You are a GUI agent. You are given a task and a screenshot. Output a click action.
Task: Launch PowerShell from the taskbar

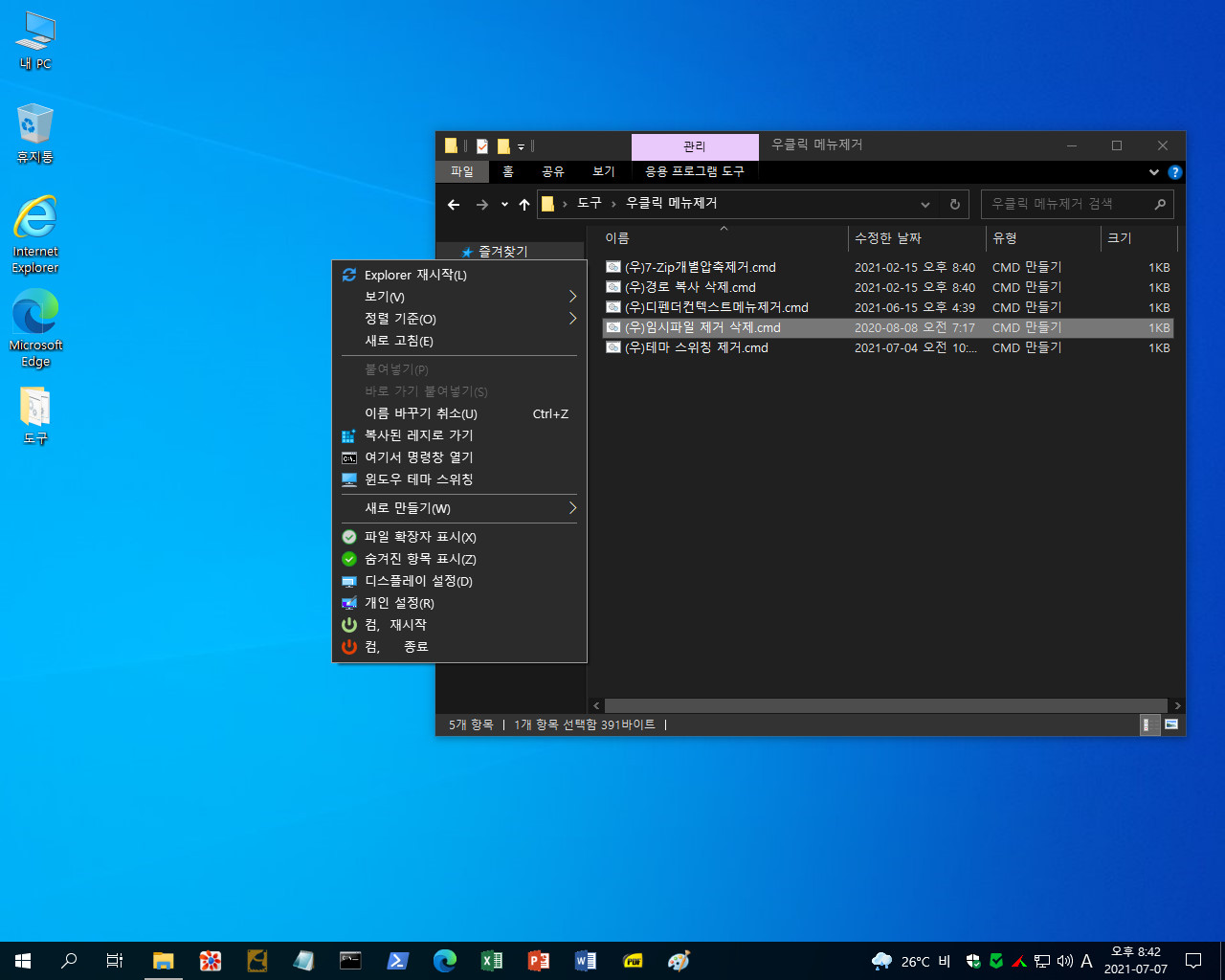click(x=397, y=961)
